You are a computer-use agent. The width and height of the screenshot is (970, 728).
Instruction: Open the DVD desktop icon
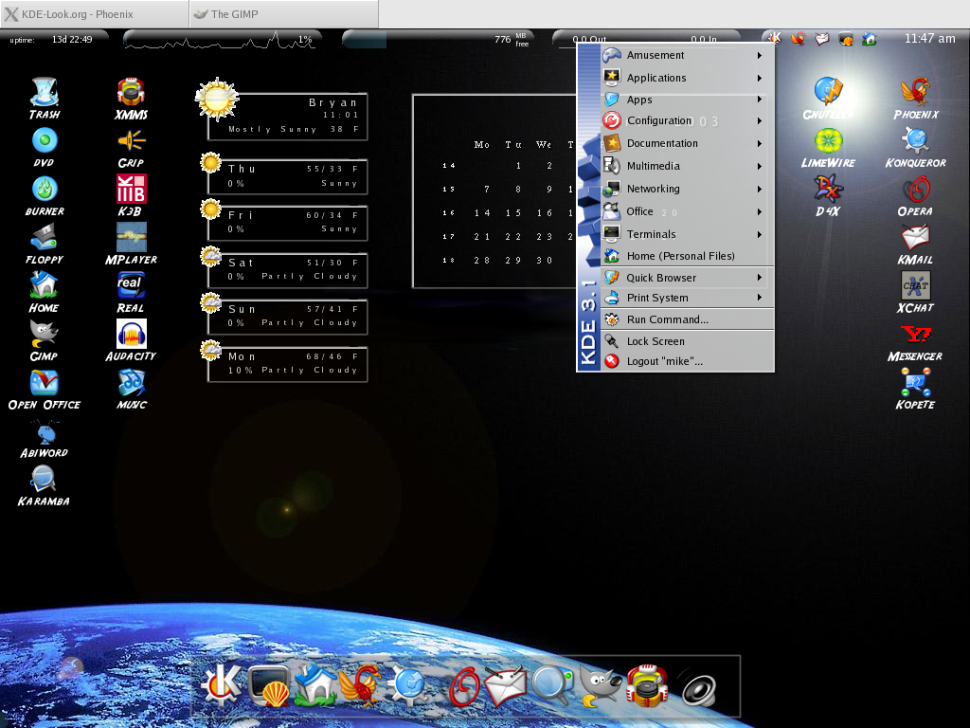(x=45, y=147)
